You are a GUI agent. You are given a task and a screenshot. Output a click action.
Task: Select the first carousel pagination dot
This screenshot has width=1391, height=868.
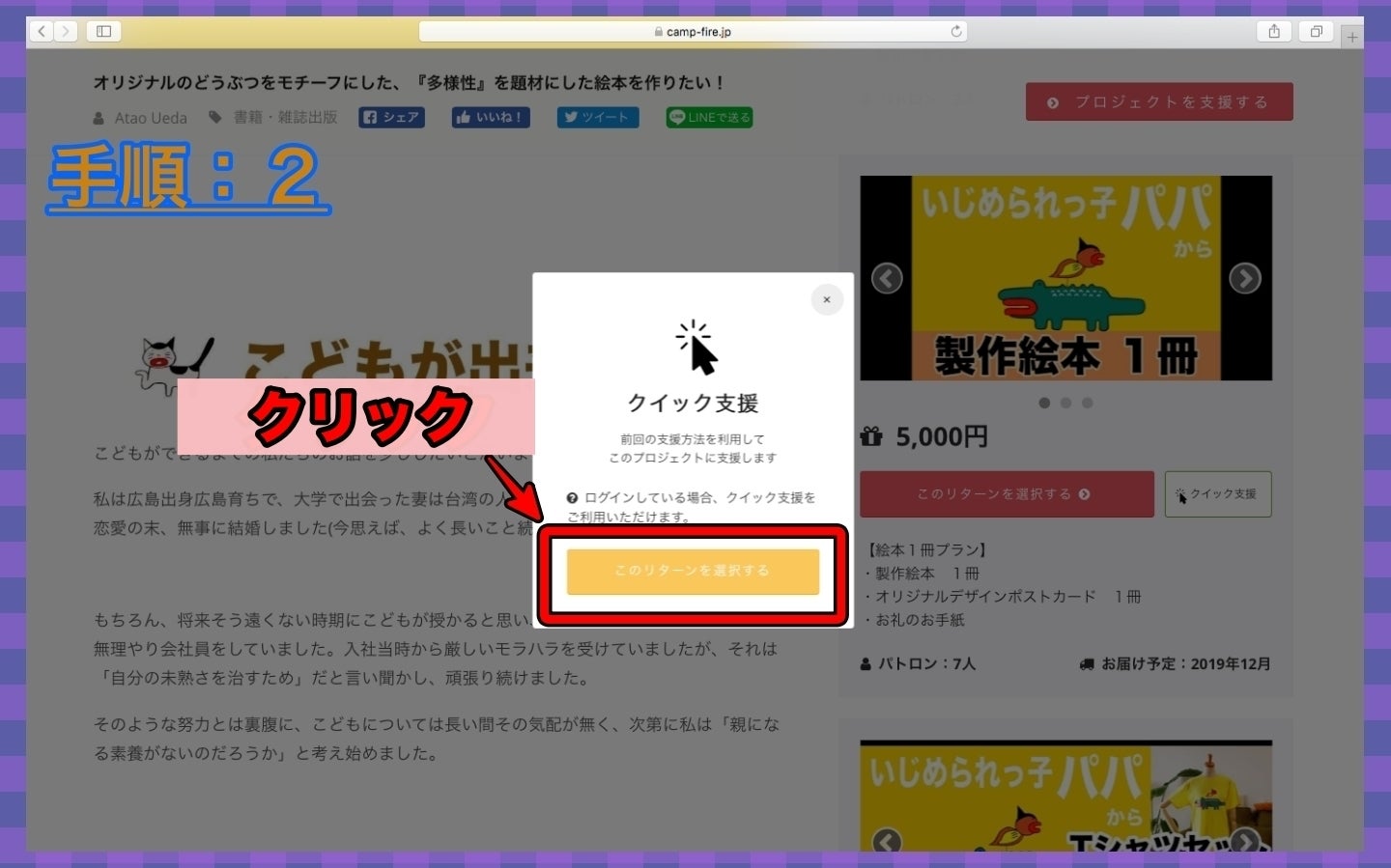(1044, 403)
